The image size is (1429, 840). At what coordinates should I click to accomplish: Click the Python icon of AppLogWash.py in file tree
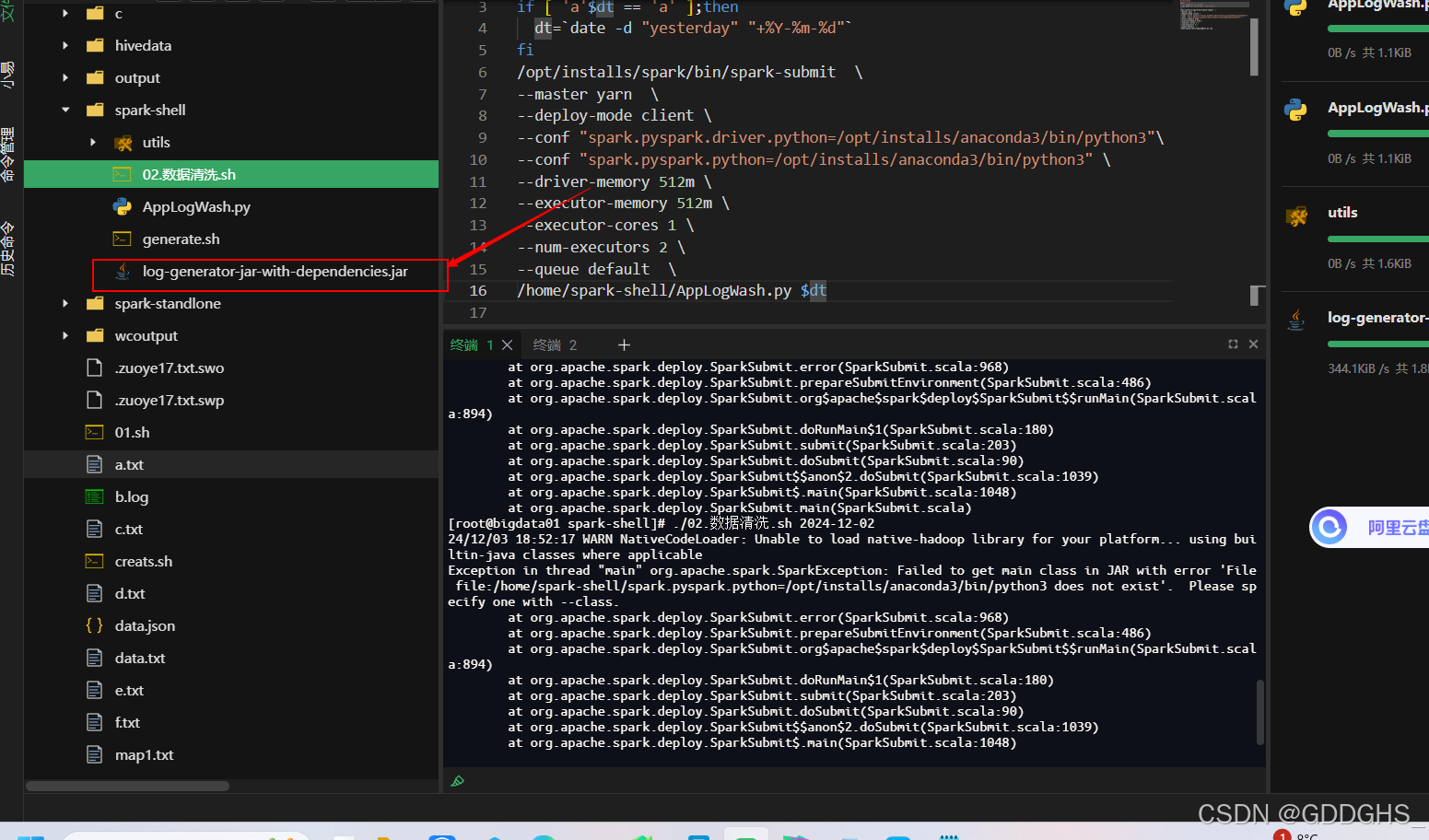tap(122, 206)
